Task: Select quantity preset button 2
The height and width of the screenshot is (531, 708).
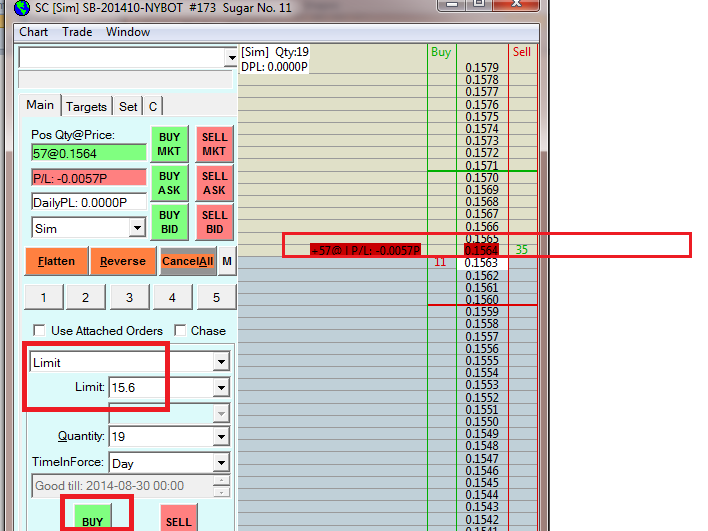Action: pyautogui.click(x=85, y=297)
